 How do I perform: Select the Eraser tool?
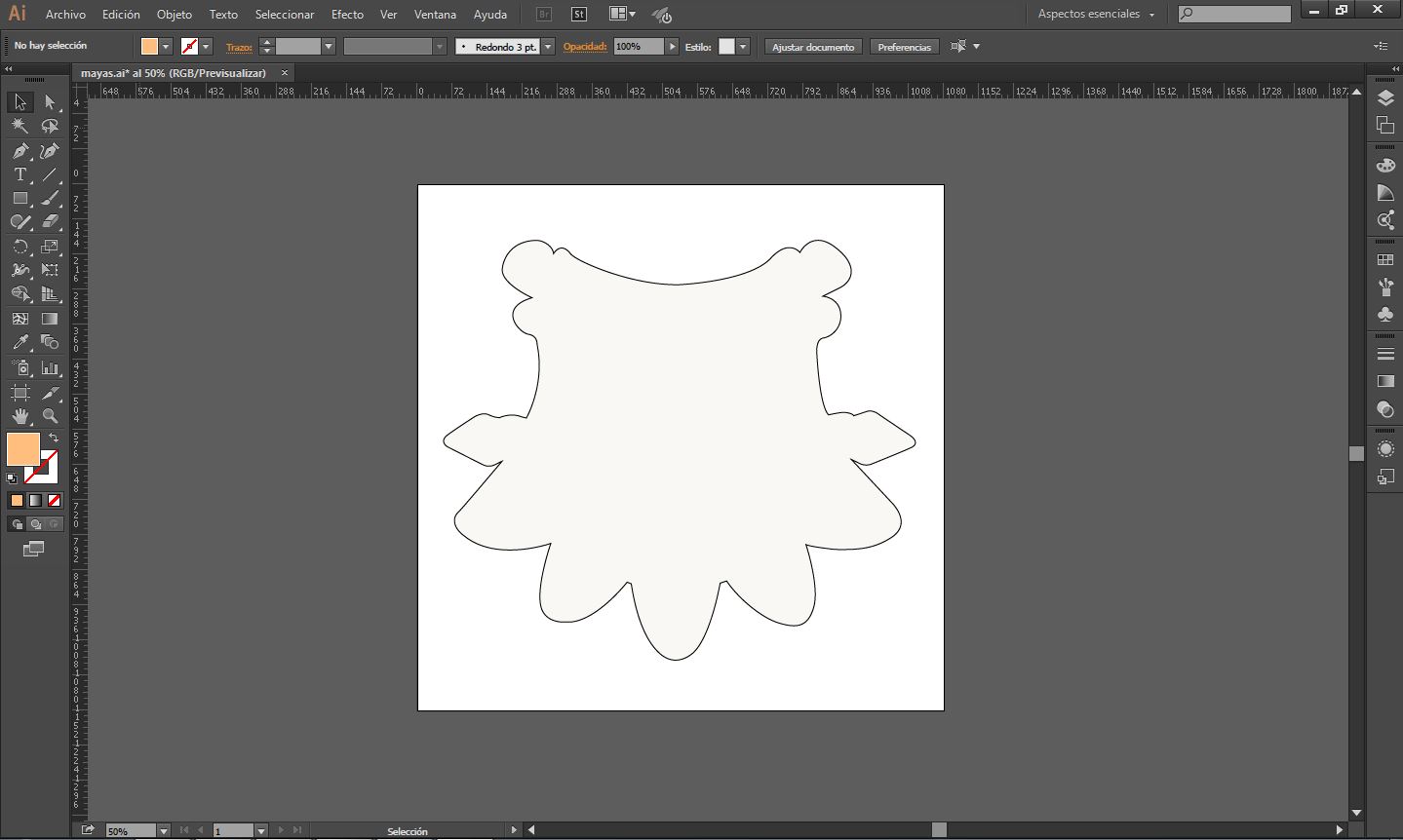click(x=50, y=222)
